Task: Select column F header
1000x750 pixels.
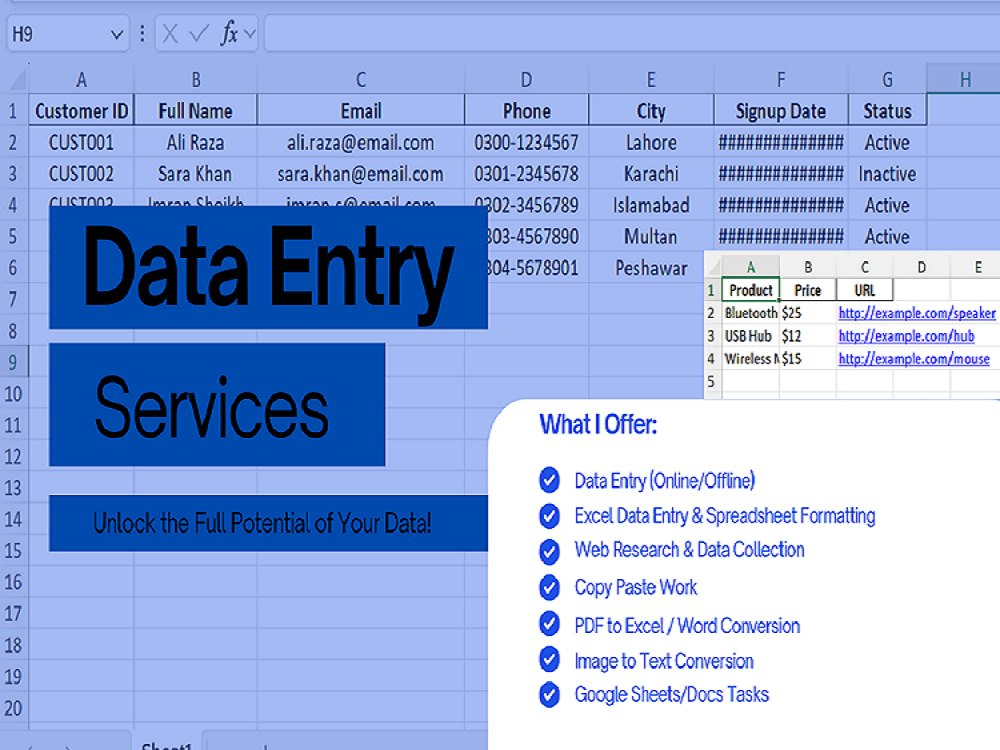Action: point(781,79)
